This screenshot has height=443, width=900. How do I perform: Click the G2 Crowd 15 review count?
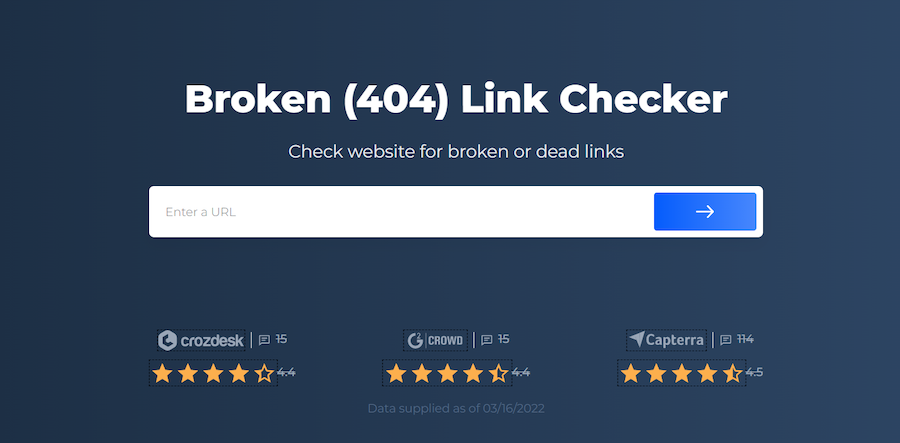(503, 340)
